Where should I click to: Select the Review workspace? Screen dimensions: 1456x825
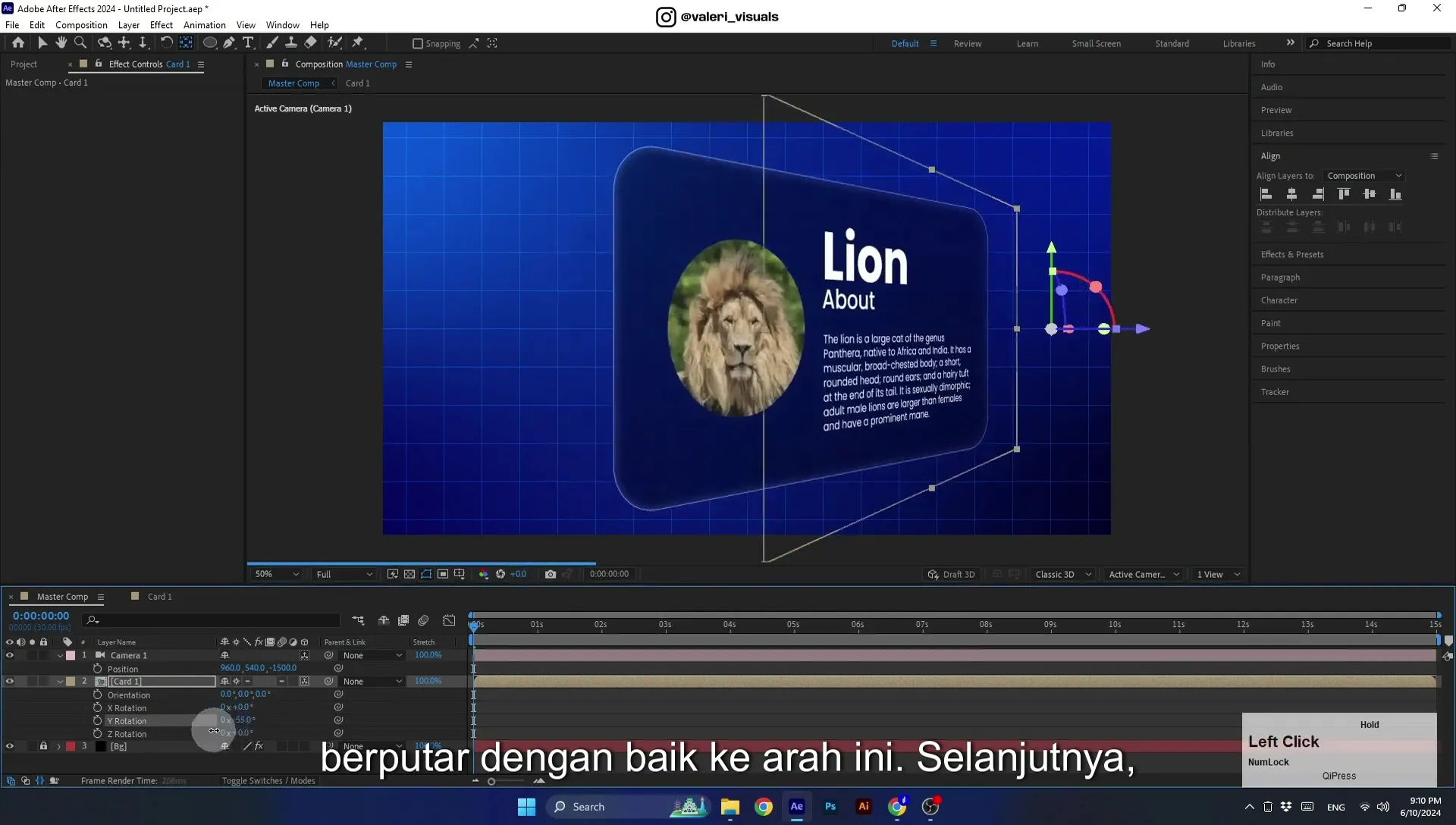pos(968,44)
